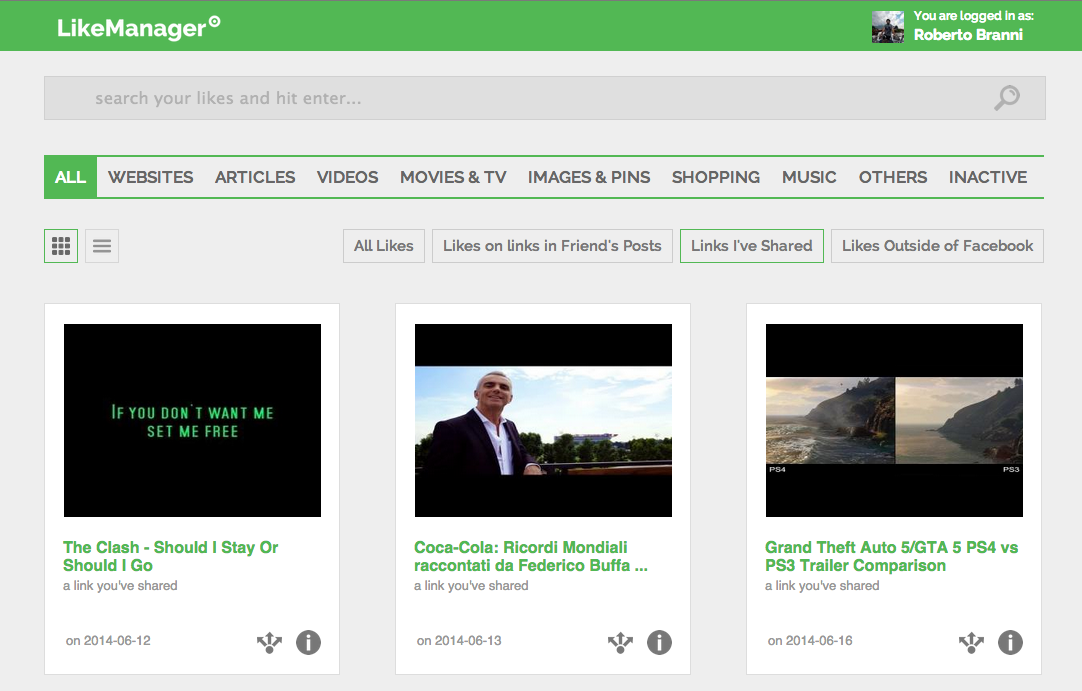The width and height of the screenshot is (1082, 691).
Task: Click 'You are logged in as:' text
Action: [x=974, y=16]
